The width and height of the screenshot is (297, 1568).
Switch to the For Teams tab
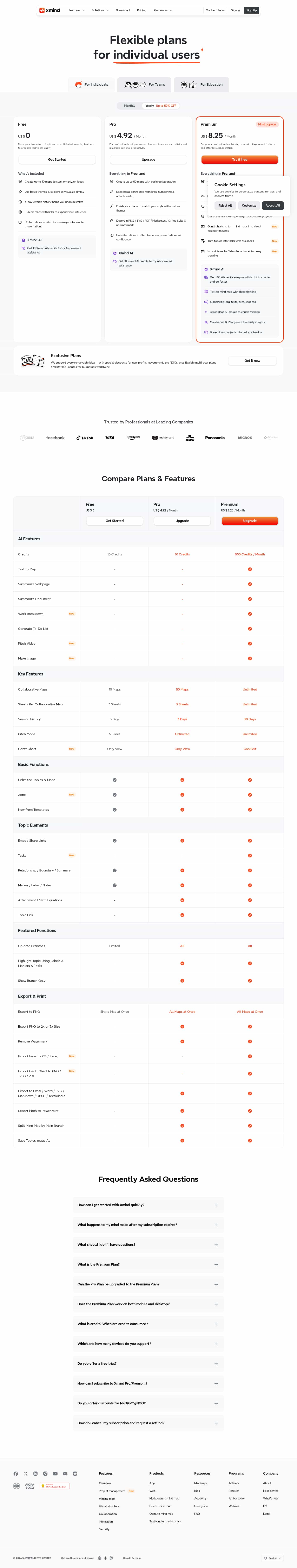(x=145, y=85)
